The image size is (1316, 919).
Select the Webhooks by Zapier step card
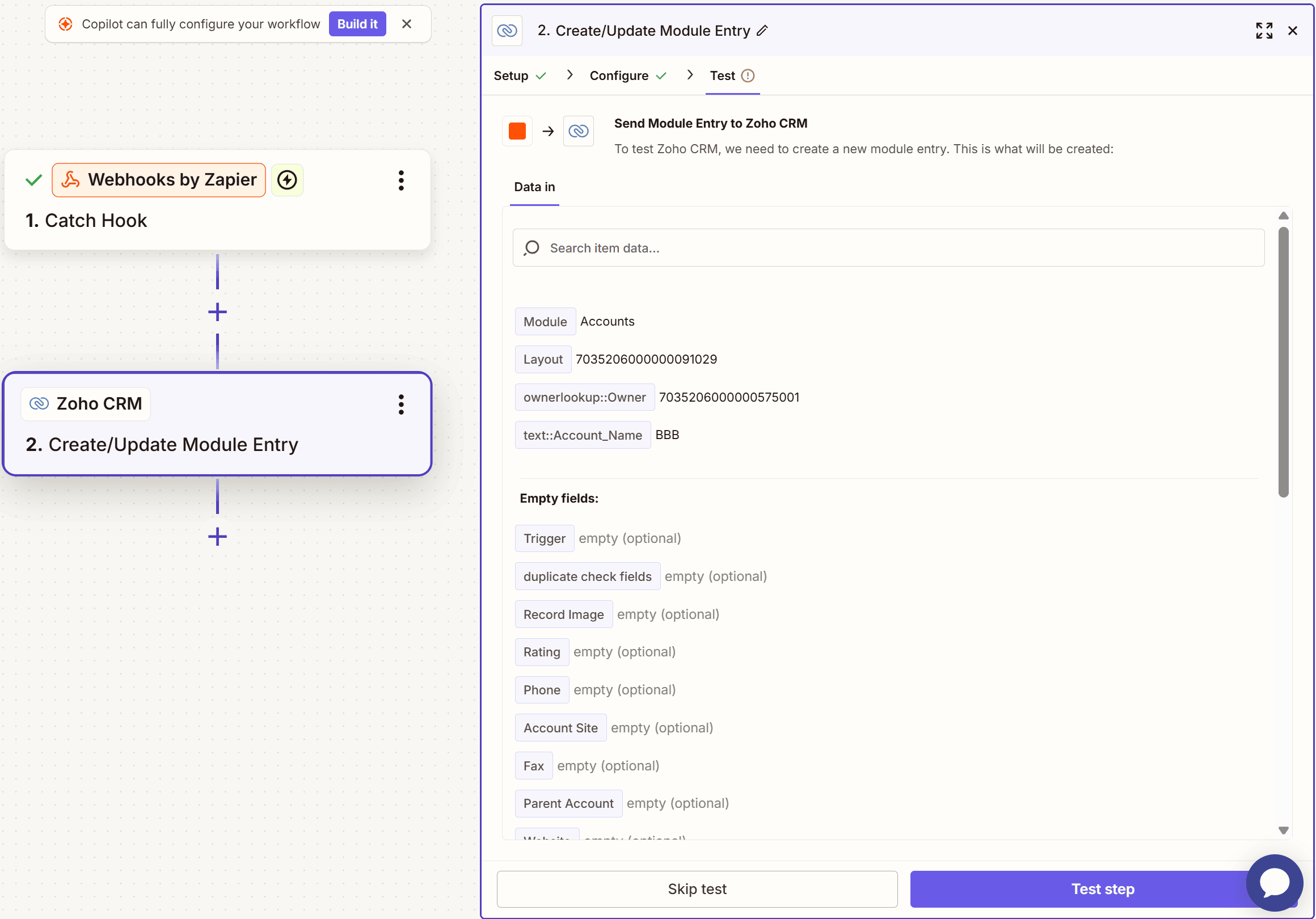(x=218, y=221)
